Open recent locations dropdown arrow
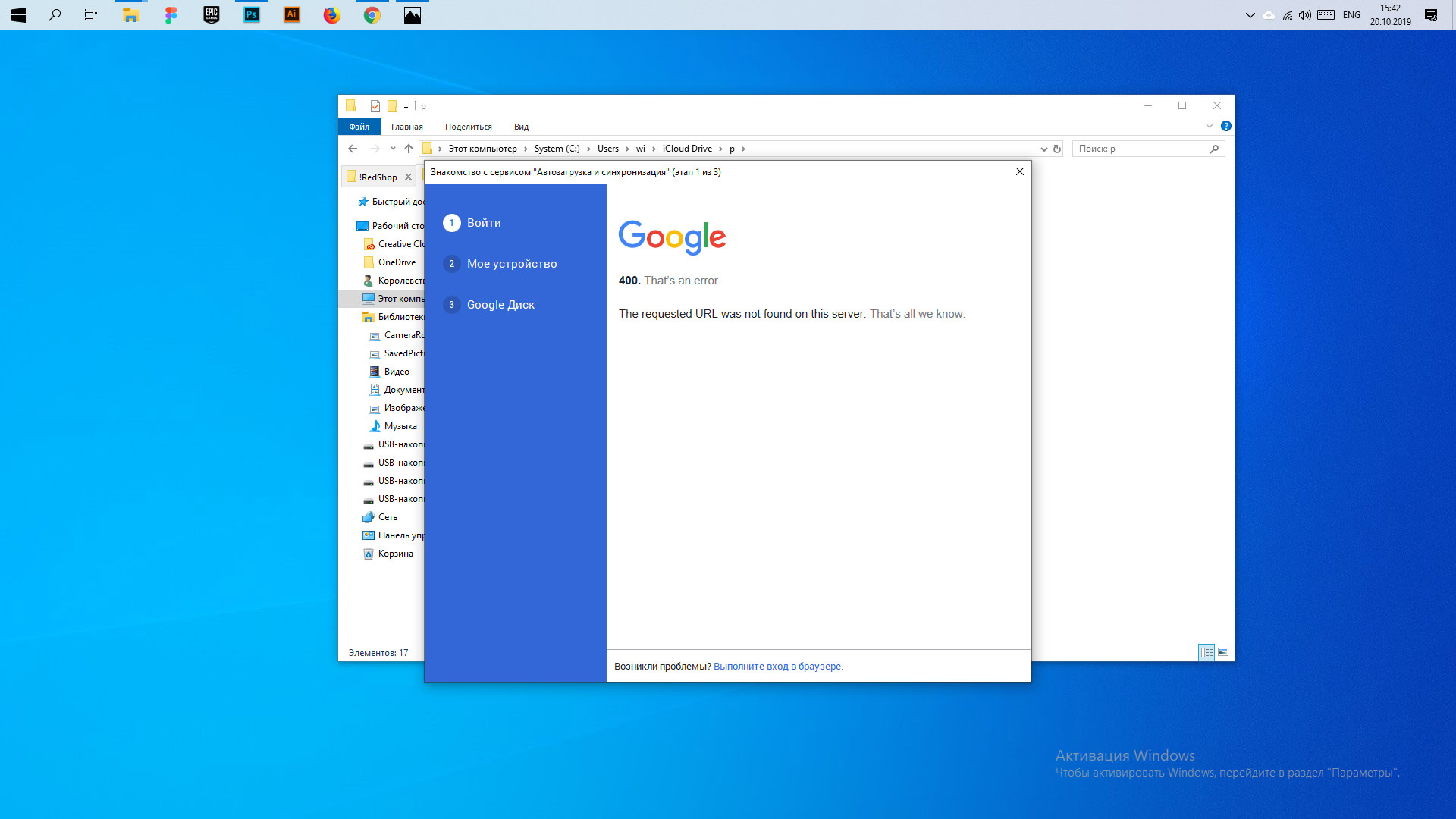The height and width of the screenshot is (819, 1456). click(x=393, y=149)
